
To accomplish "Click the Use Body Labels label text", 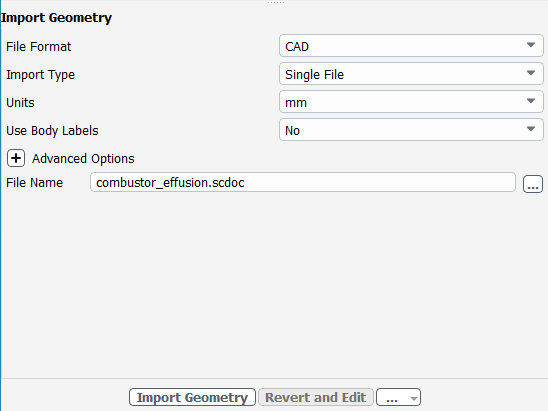I will (52, 130).
